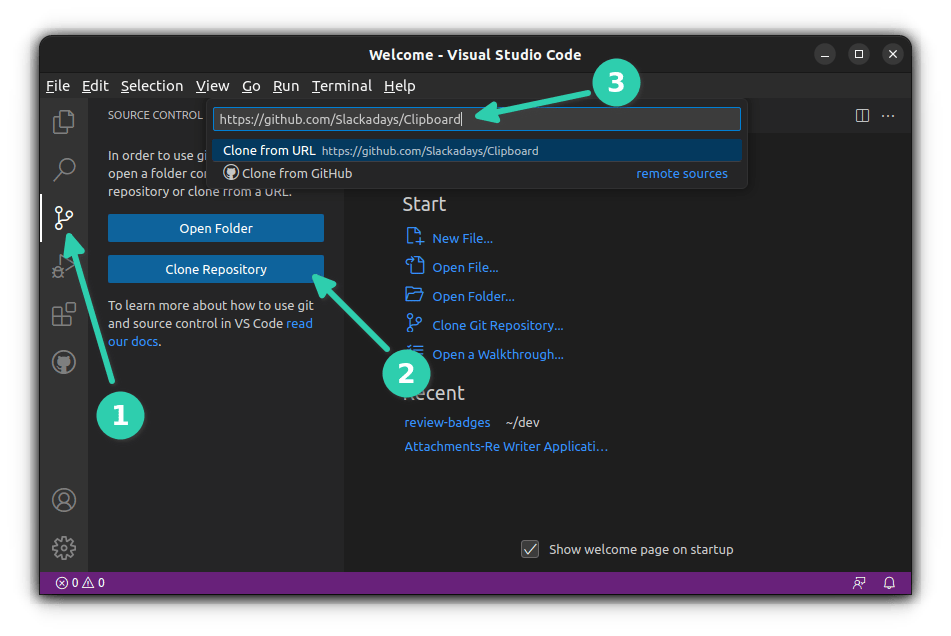This screenshot has width=951, height=636.
Task: Open the GitHub view in activity bar
Action: (64, 362)
